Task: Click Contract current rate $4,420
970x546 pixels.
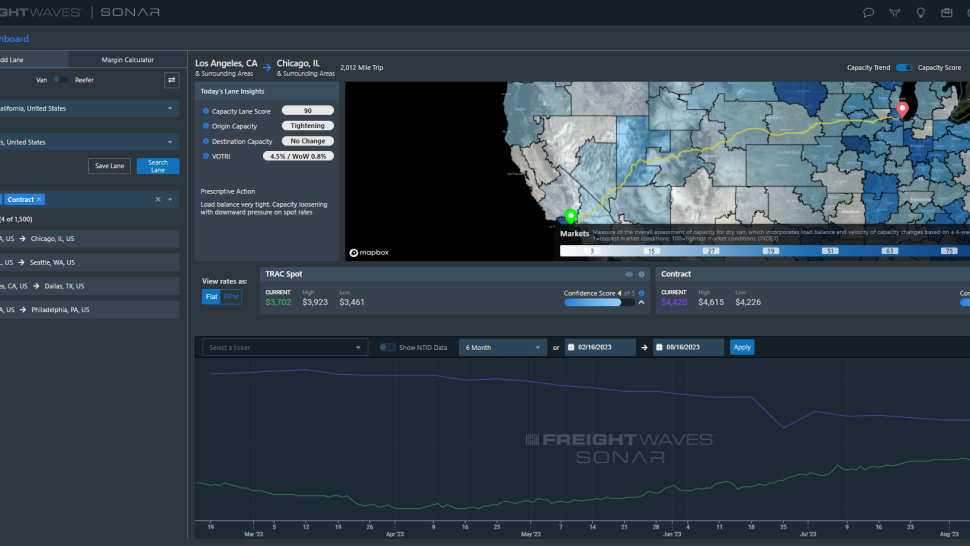Action: point(674,302)
